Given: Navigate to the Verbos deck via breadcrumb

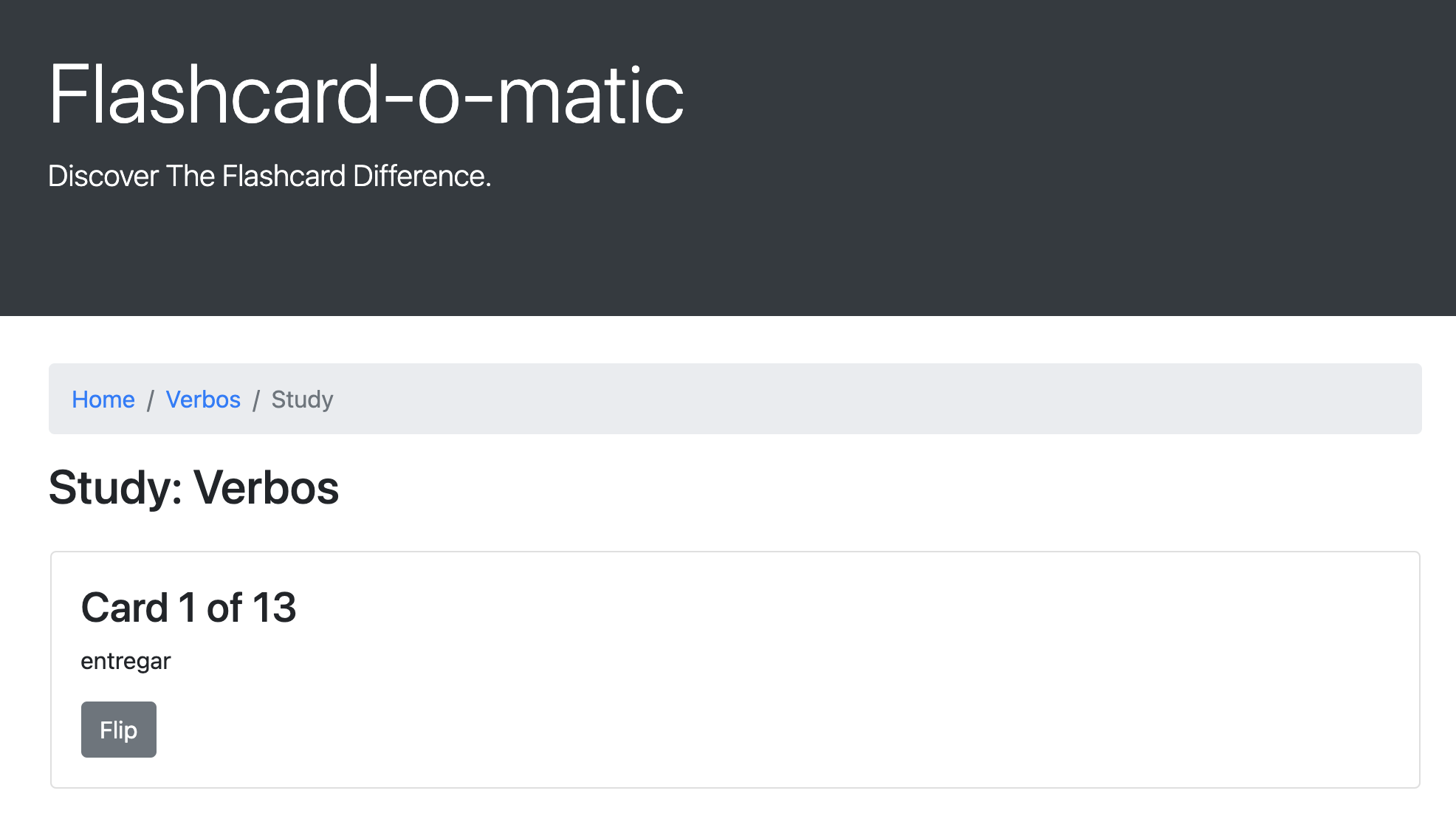Looking at the screenshot, I should click(204, 399).
